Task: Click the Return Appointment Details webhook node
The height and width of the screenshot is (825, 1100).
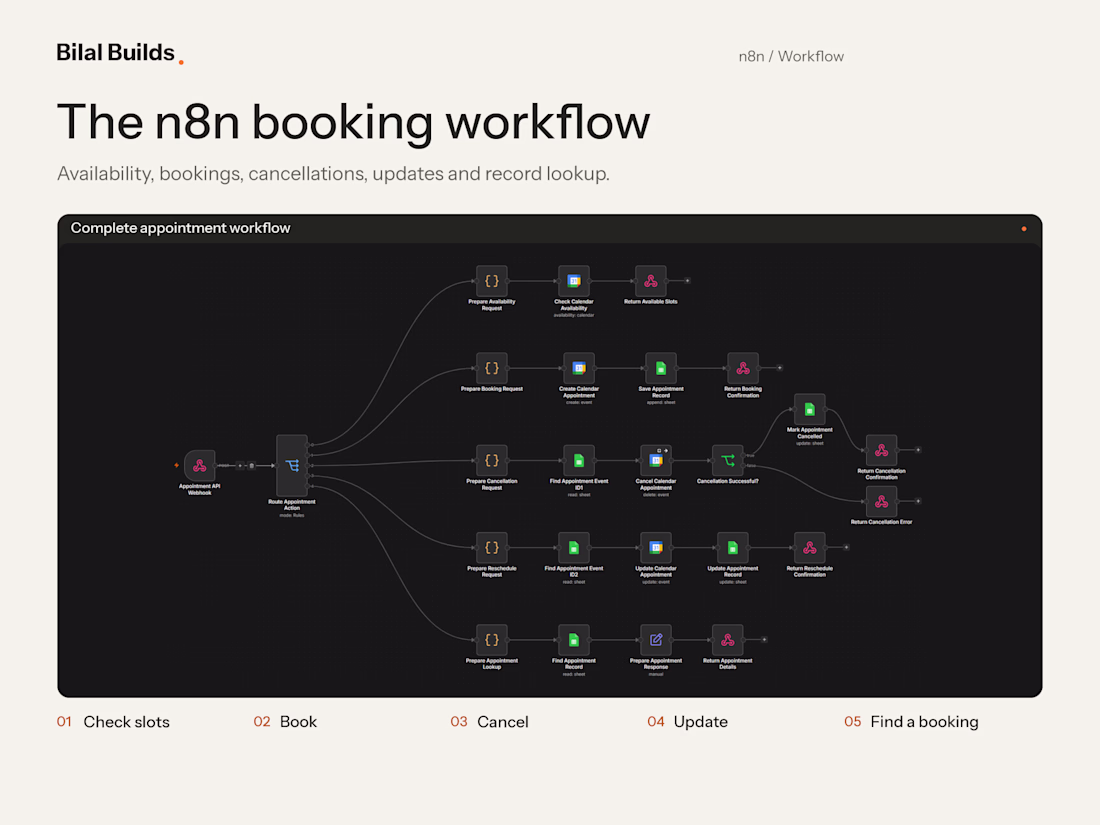Action: coord(727,640)
